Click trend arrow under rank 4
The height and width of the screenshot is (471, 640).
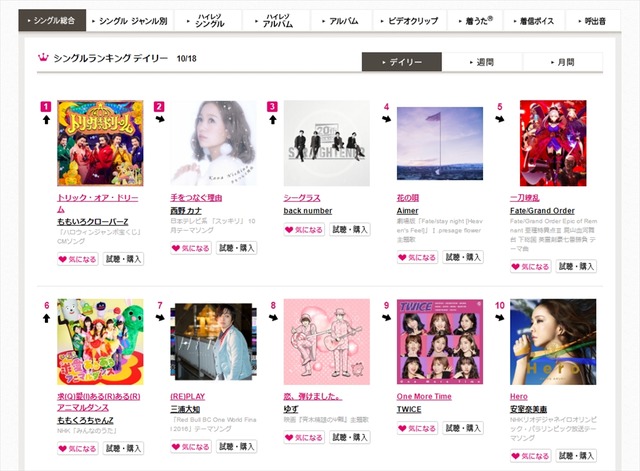click(387, 119)
